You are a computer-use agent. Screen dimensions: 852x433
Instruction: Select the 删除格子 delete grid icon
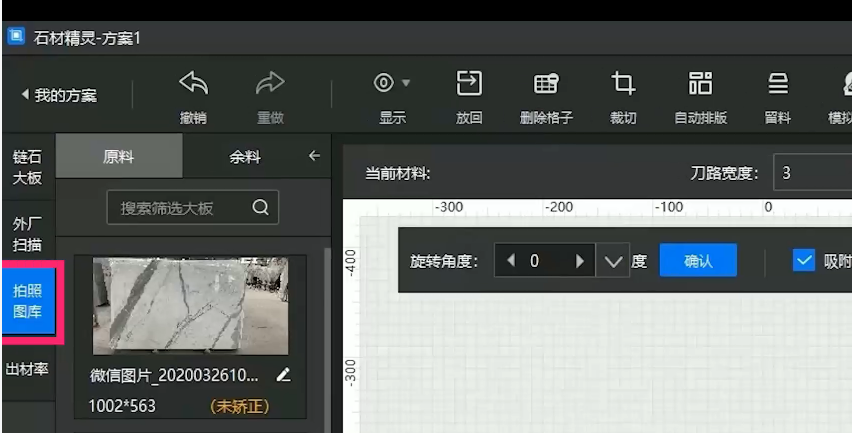click(546, 84)
